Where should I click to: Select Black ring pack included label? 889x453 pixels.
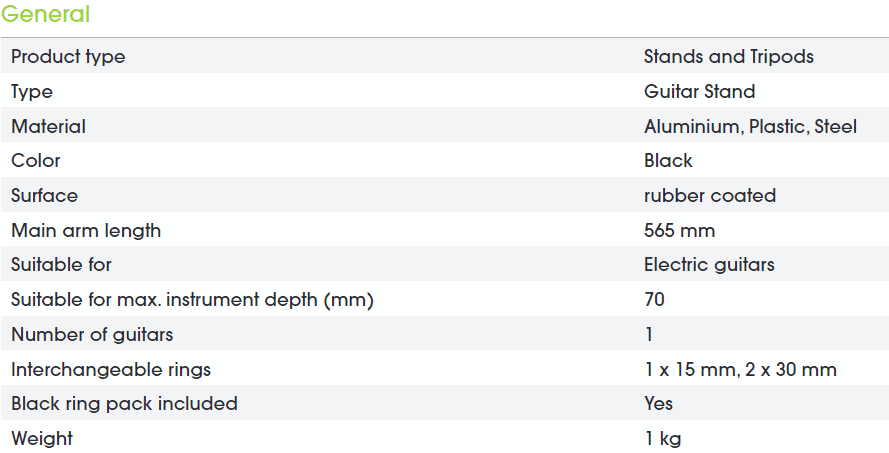point(124,403)
